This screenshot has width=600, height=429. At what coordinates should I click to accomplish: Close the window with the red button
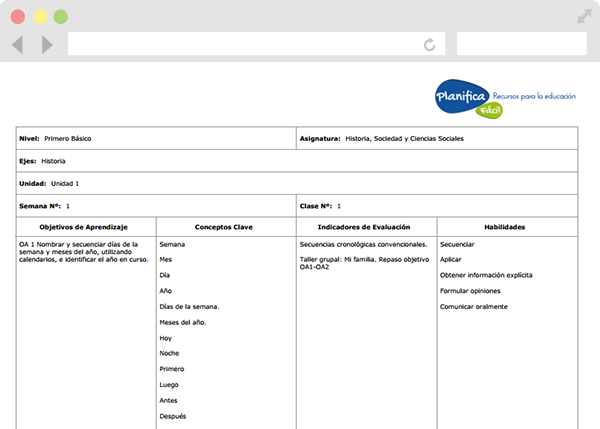tap(18, 17)
